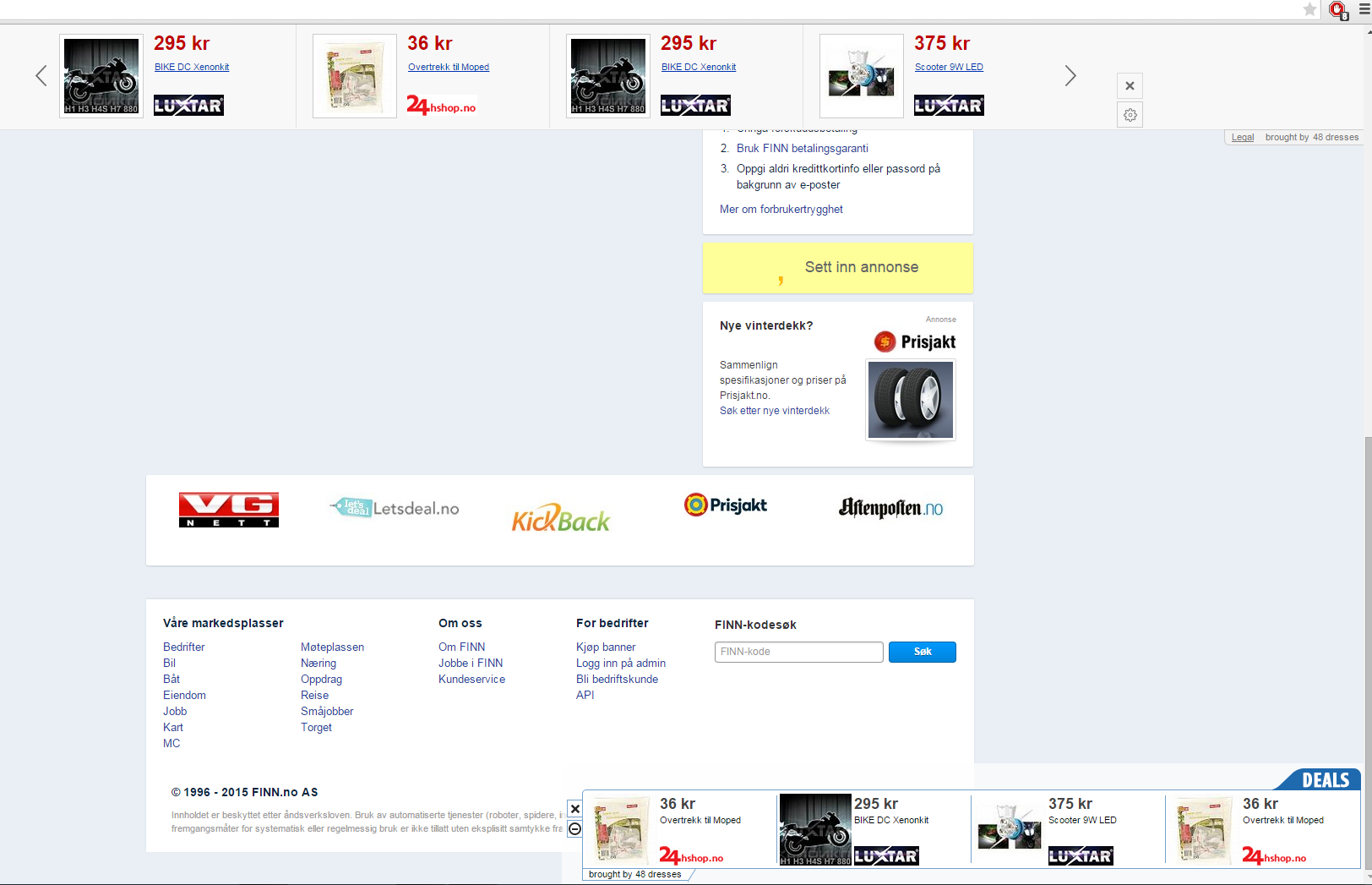Open the red browser extension icon
This screenshot has width=1372, height=885.
[x=1337, y=9]
